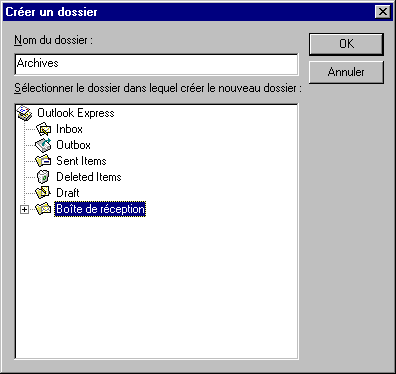Viewport: 396px width, 374px height.
Task: Click the Inbox folder icon
Action: coord(43,129)
